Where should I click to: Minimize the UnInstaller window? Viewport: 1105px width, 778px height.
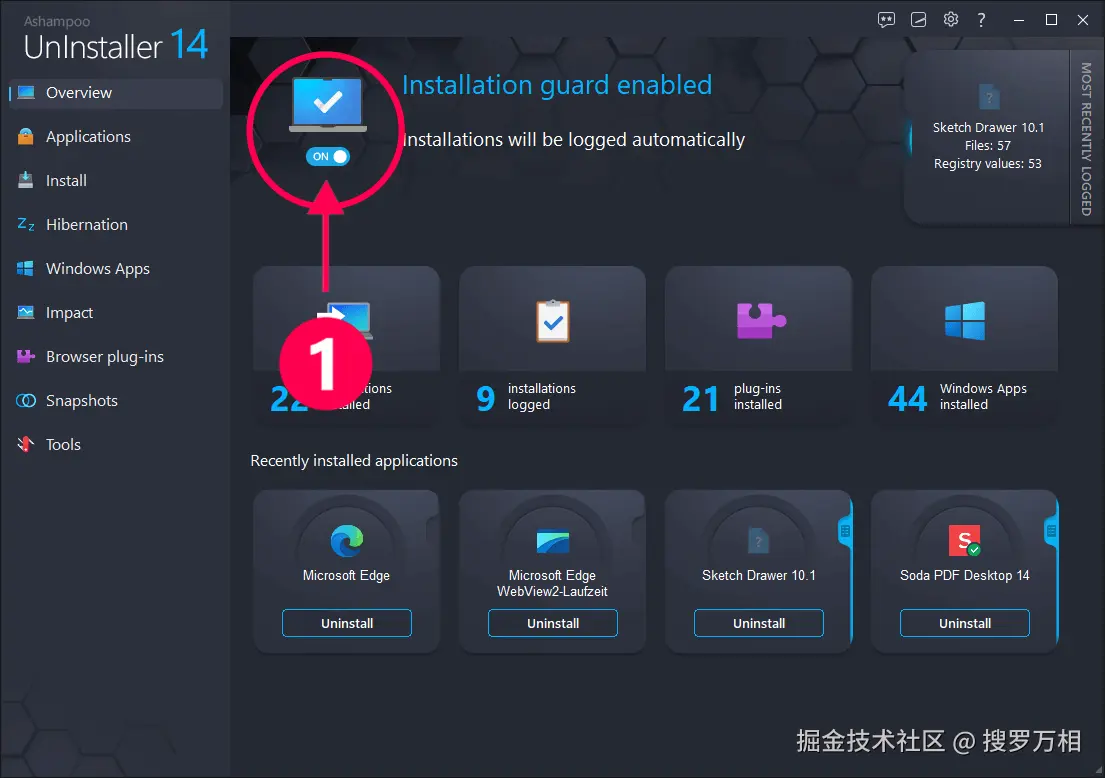1018,20
